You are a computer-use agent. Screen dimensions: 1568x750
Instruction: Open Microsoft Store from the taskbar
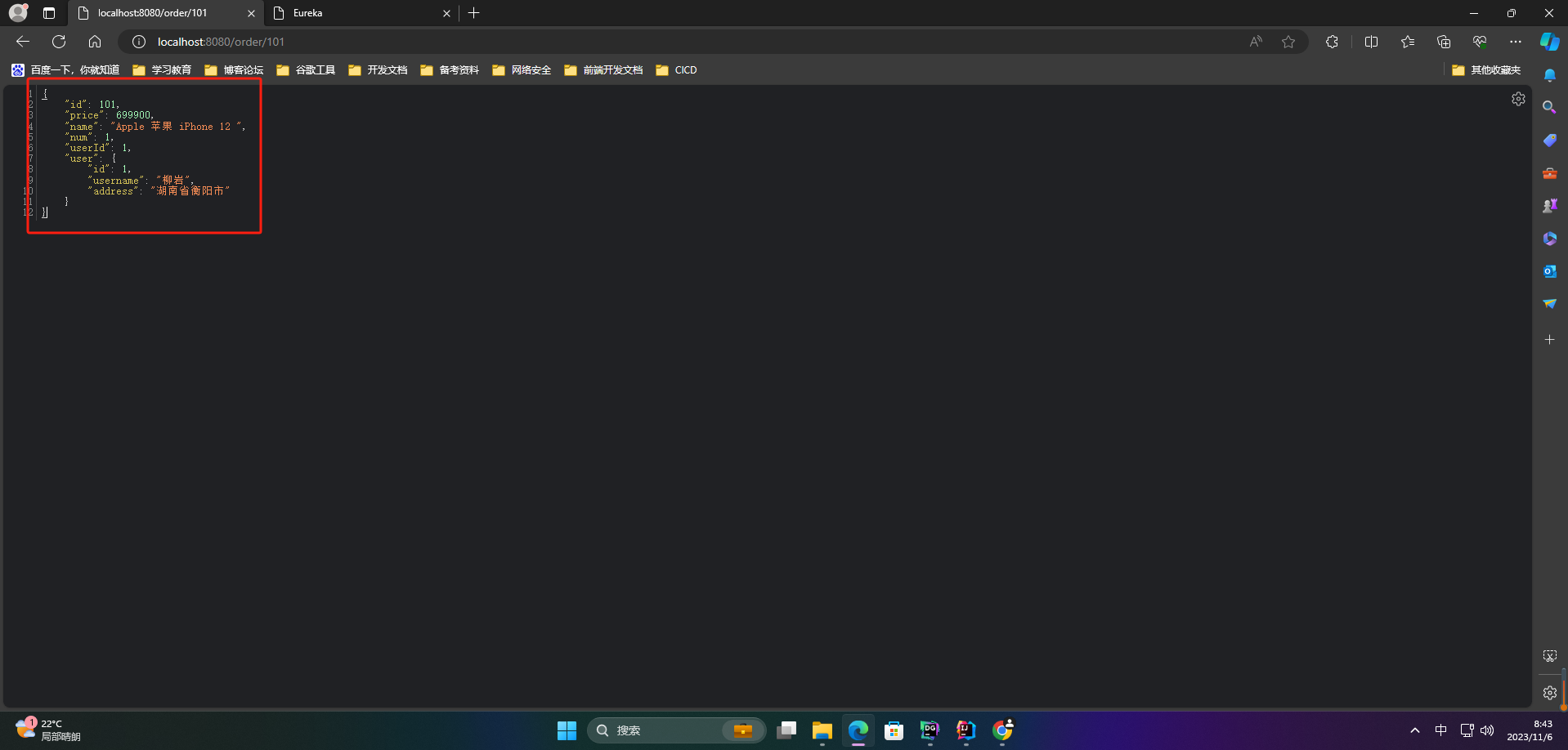[894, 730]
